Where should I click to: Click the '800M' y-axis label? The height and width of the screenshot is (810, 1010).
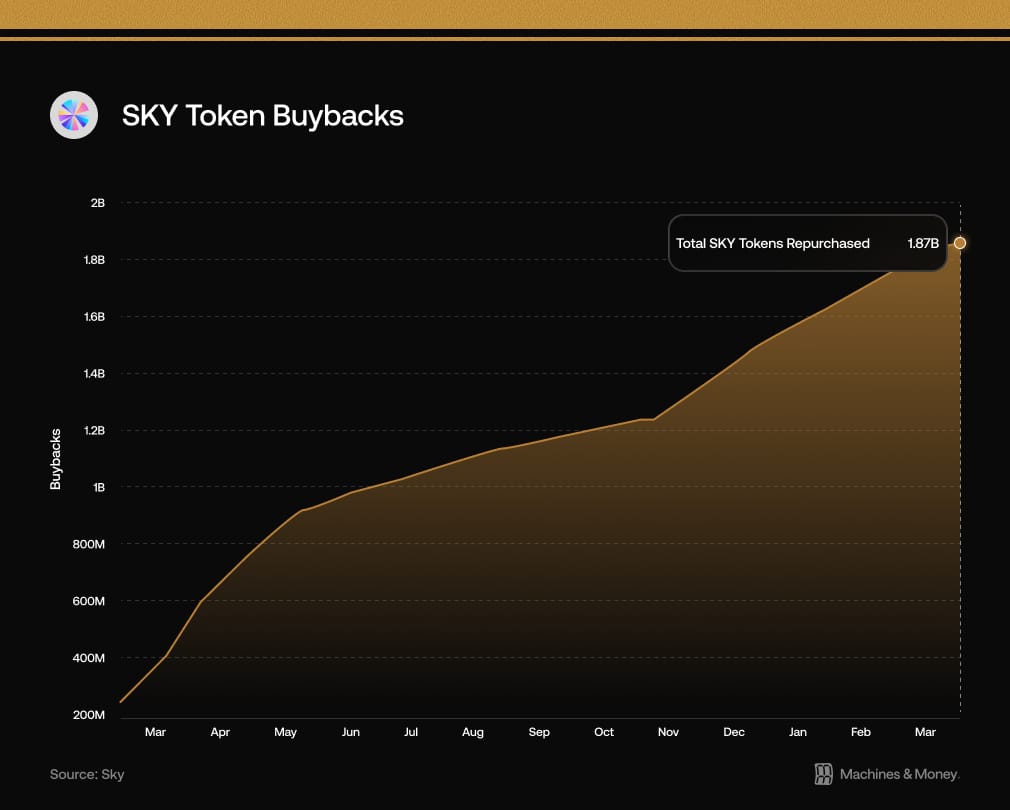(x=89, y=544)
